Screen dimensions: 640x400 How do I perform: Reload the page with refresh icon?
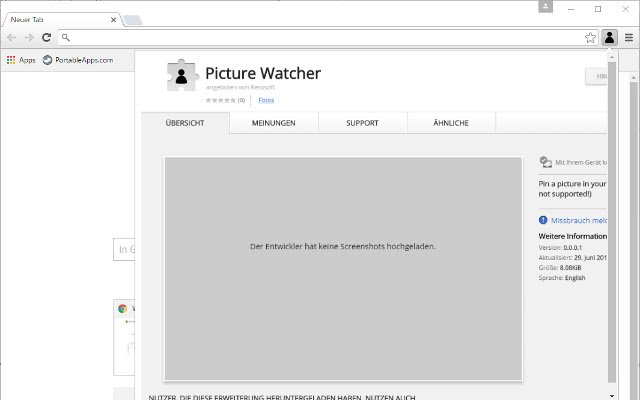coord(47,38)
